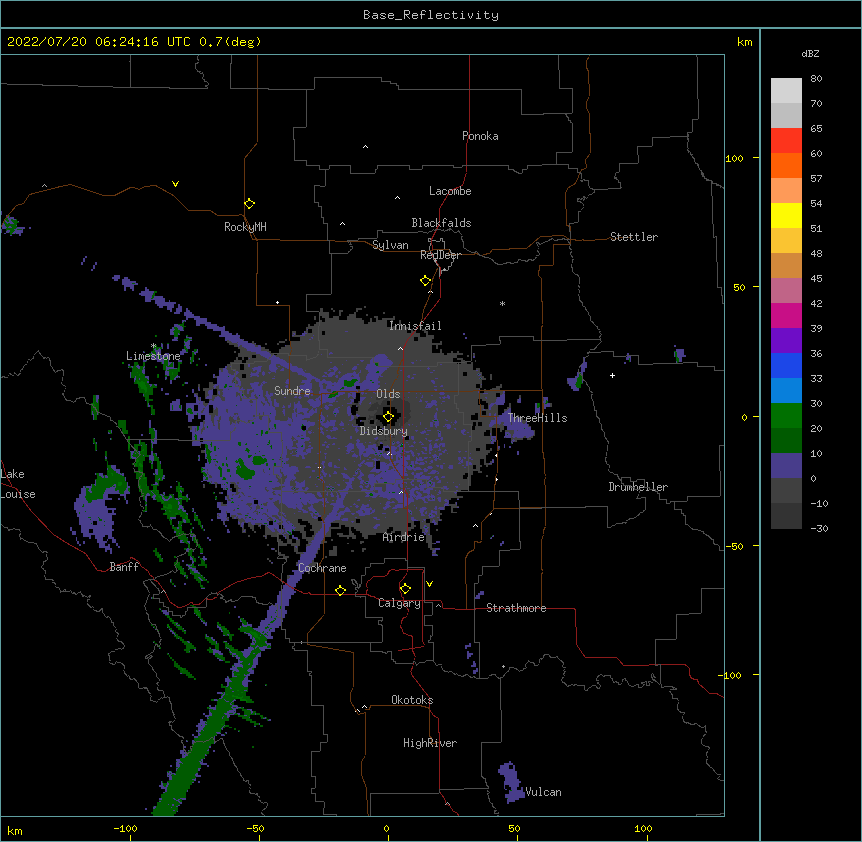Click the Lake Louise label
This screenshot has width=862, height=842.
(17, 484)
